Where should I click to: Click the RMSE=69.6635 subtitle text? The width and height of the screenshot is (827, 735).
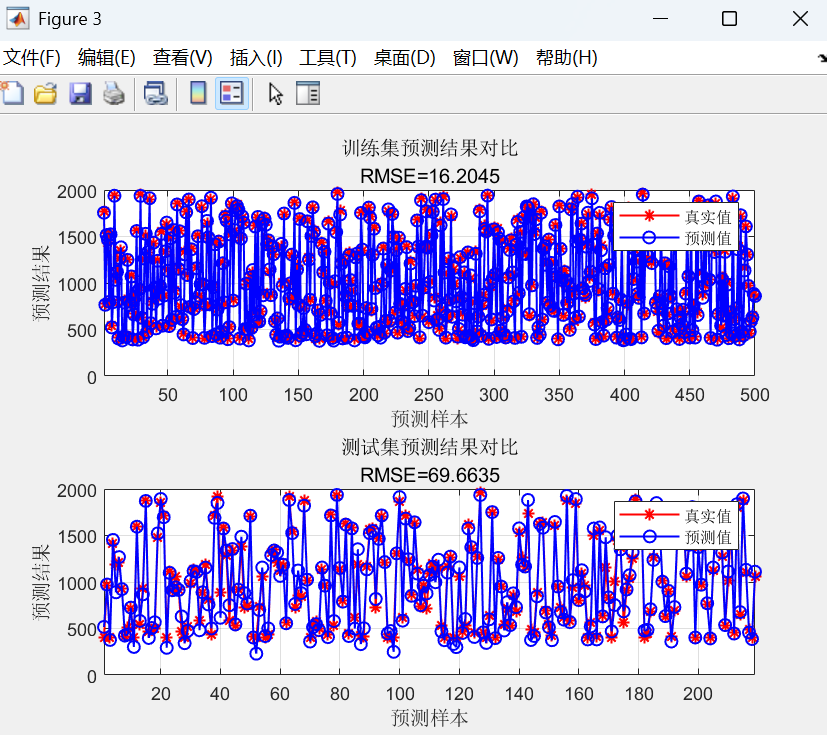[x=430, y=475]
